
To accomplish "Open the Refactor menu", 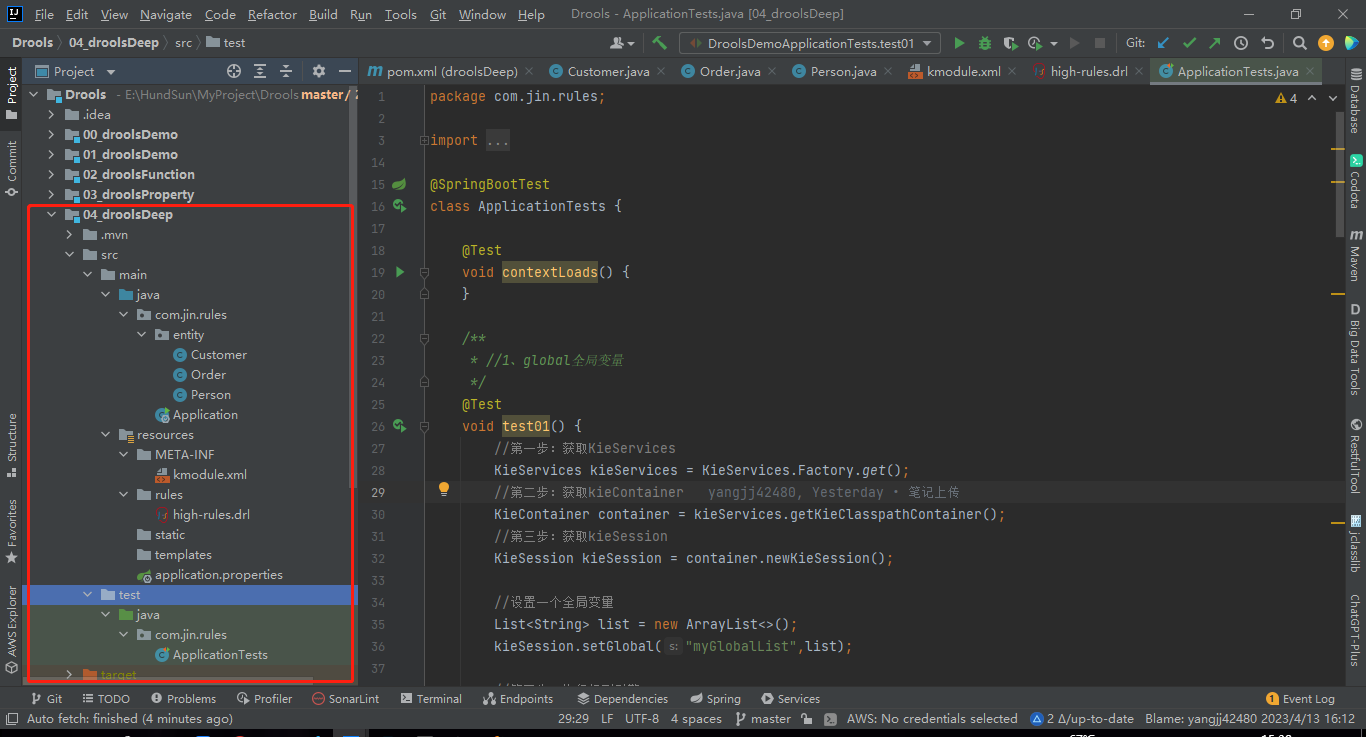I will click(272, 15).
